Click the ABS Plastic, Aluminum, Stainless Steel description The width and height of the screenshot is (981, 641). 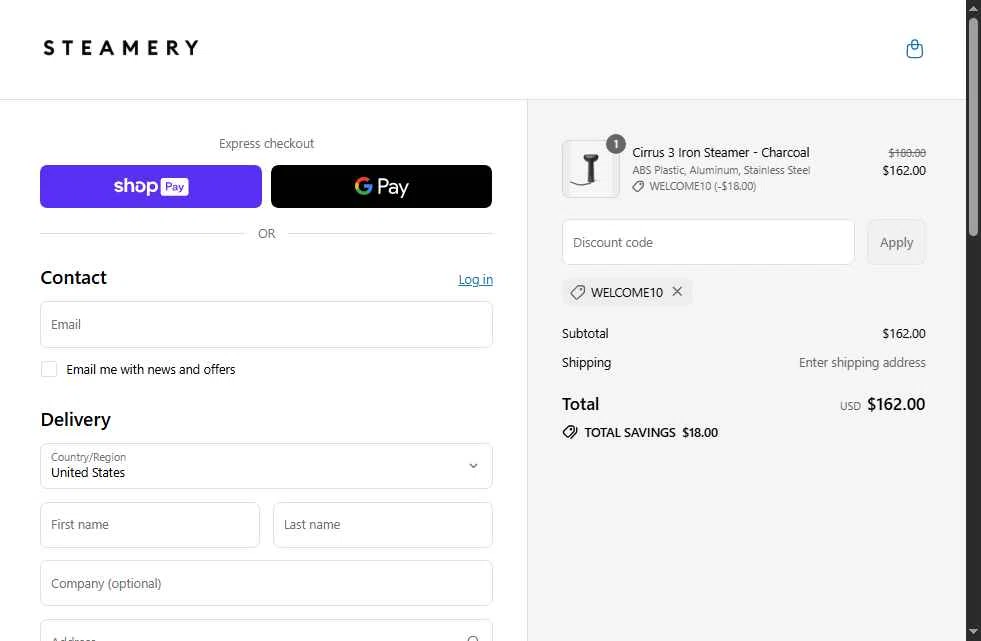(721, 170)
